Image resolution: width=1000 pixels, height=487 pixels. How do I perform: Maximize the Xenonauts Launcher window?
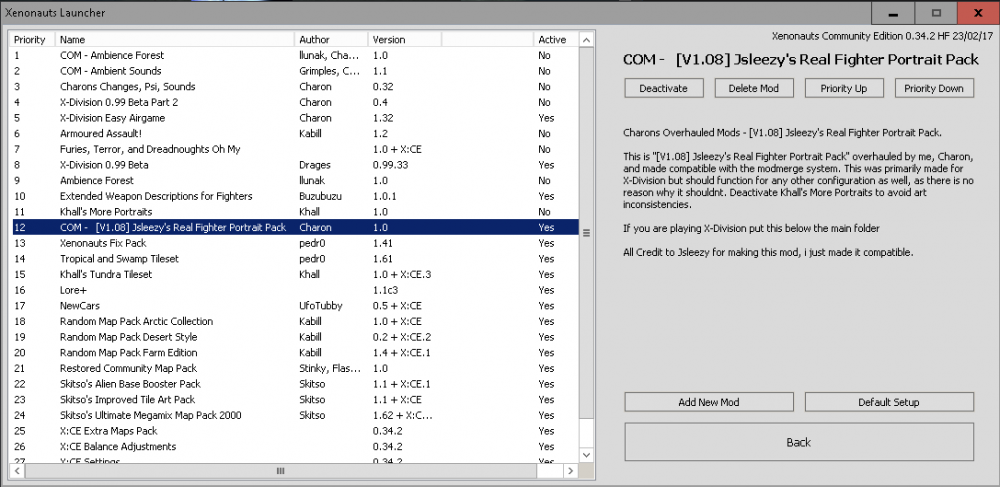click(936, 13)
